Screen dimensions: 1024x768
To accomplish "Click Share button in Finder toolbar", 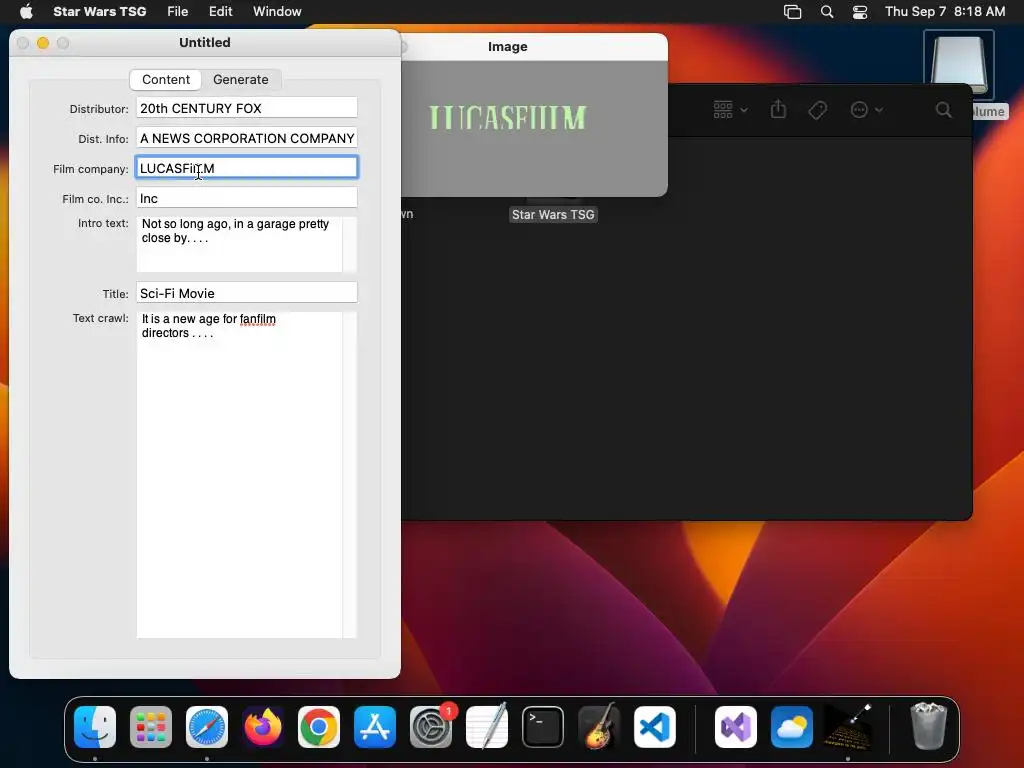I will tap(778, 109).
